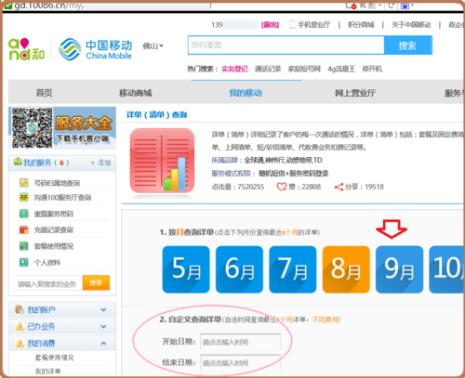Click the blue 搜索 search button
This screenshot has height=378, width=465.
(408, 45)
